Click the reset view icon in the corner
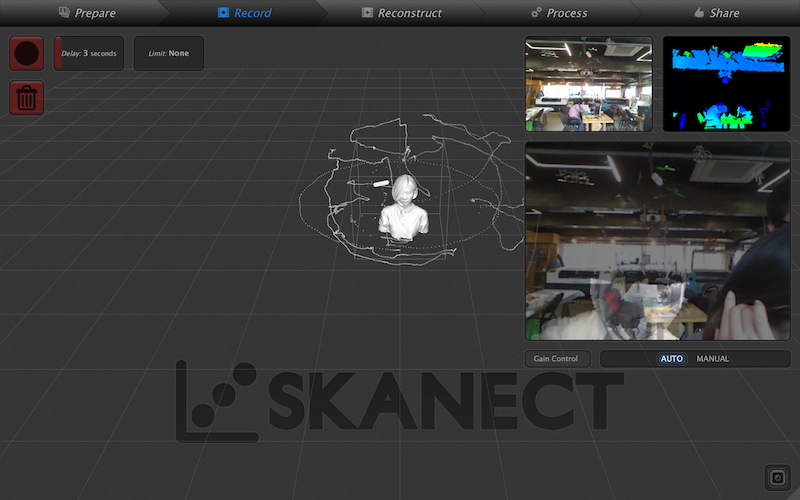The height and width of the screenshot is (500, 800). pyautogui.click(x=777, y=478)
